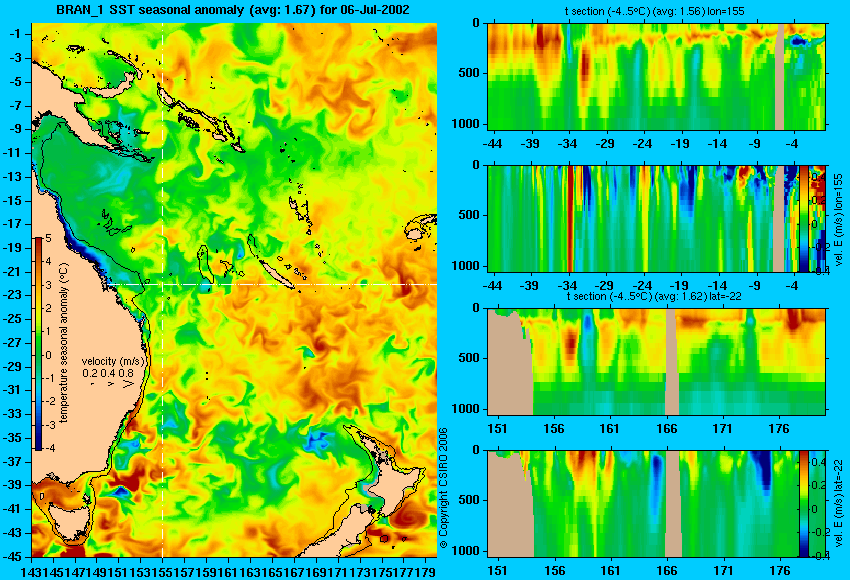Click the Tasmania island on the map
Viewport: 850px width, 580px height.
click(69, 524)
